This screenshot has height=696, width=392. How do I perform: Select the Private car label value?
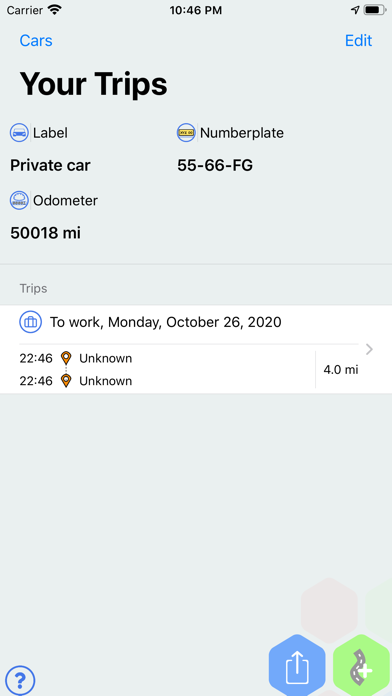[50, 166]
